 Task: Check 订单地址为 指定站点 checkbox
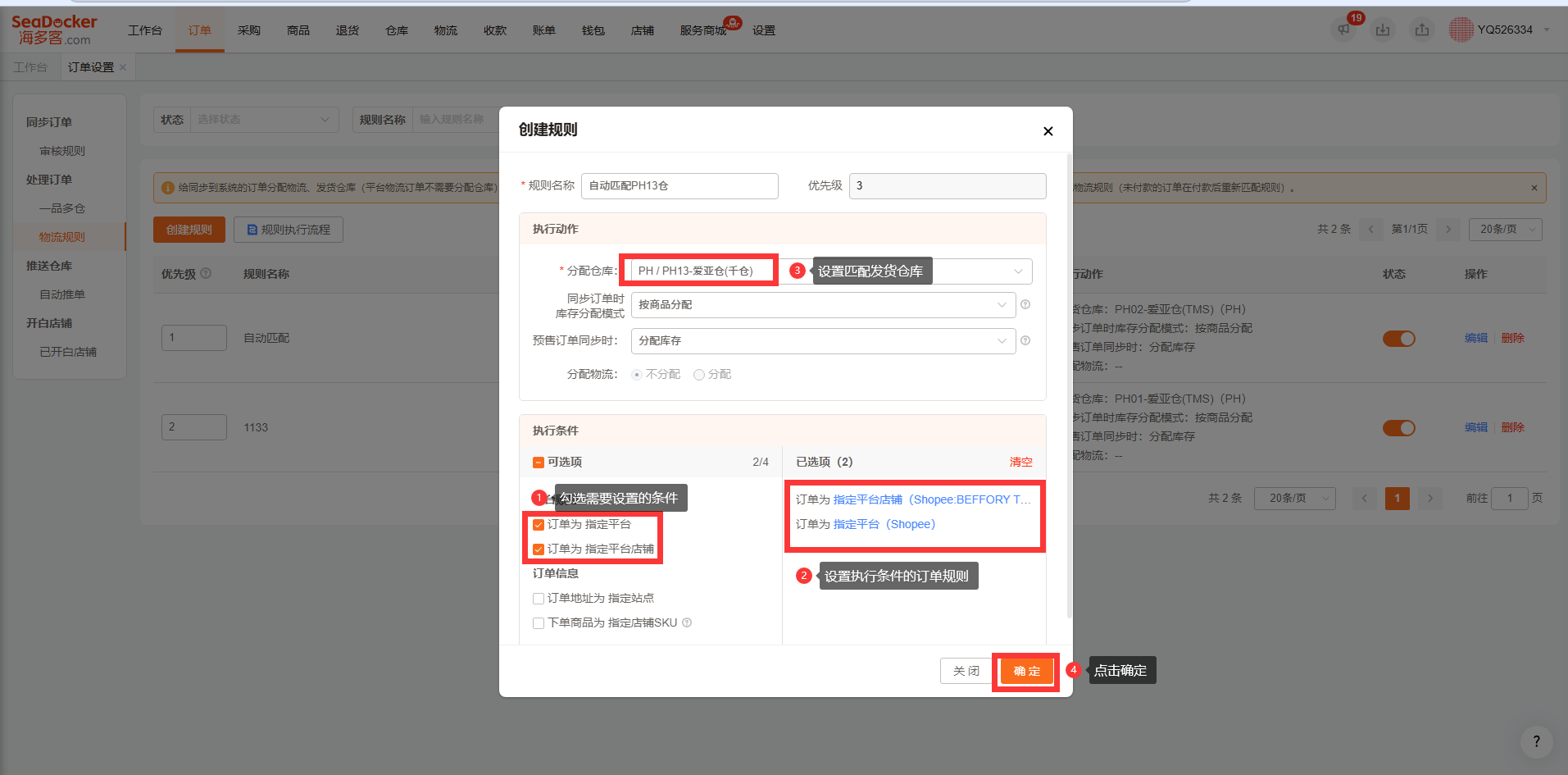(x=539, y=599)
